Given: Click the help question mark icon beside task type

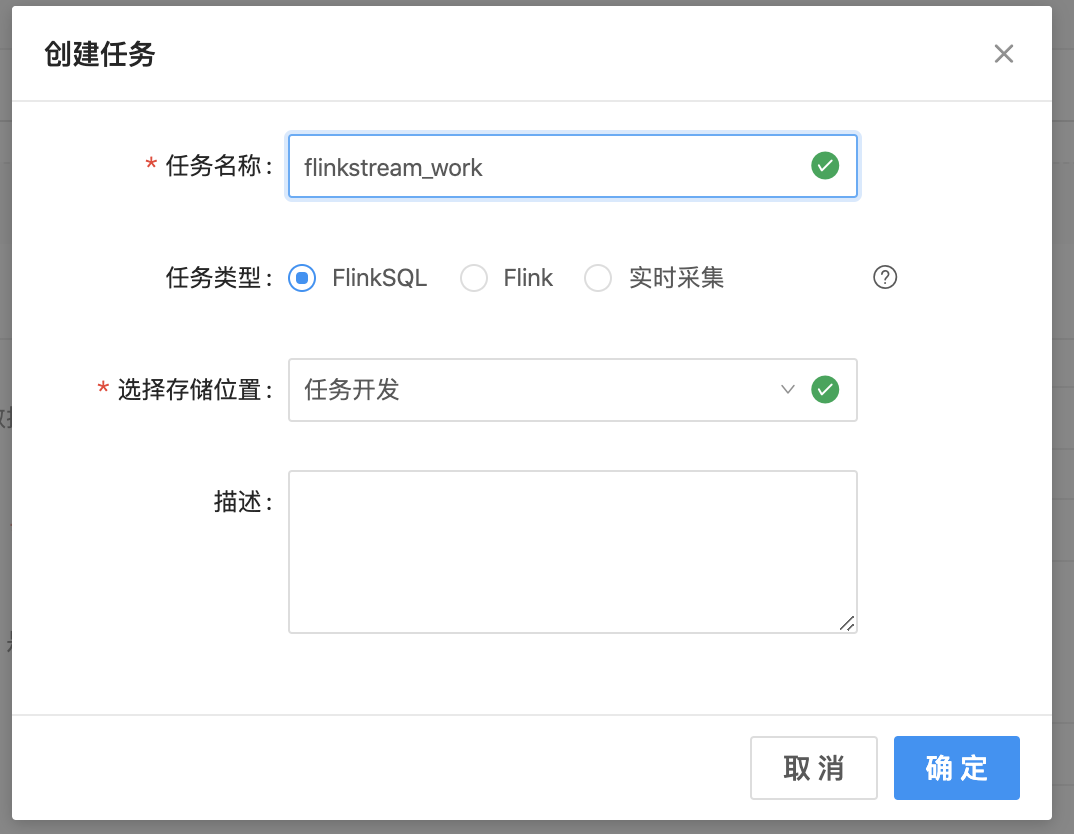Looking at the screenshot, I should click(885, 277).
